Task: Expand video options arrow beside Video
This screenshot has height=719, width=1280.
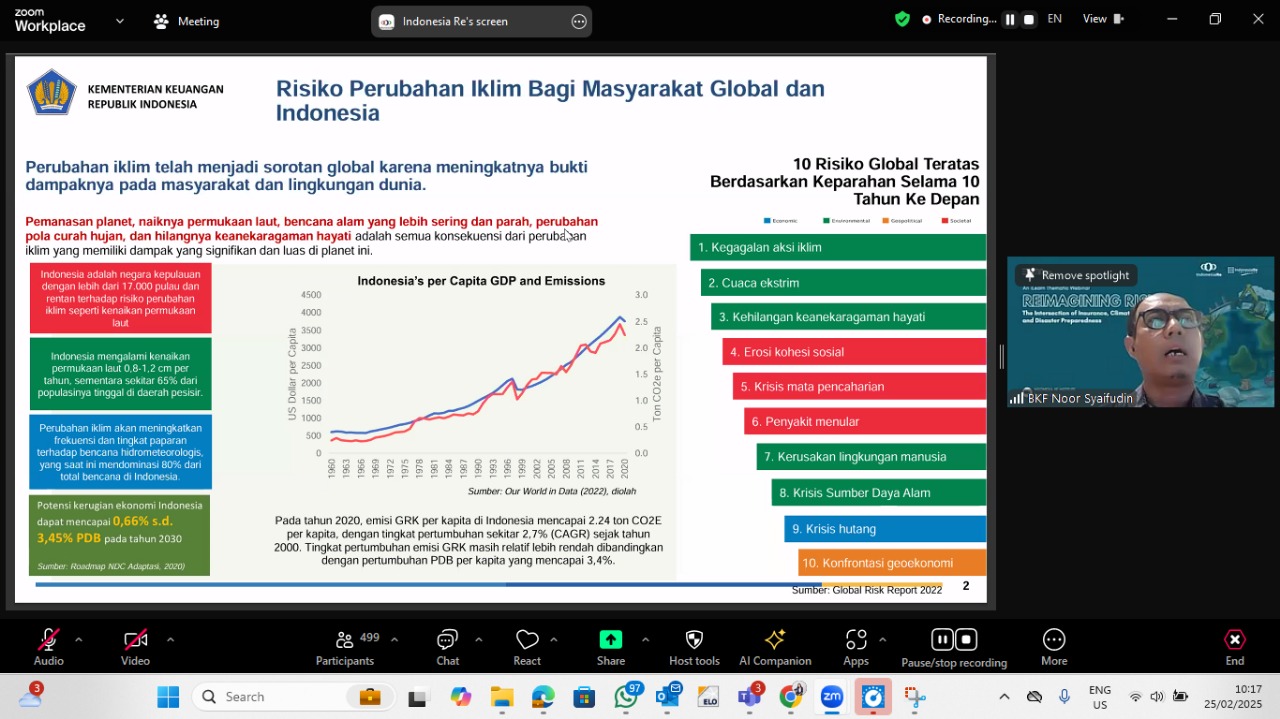Action: click(170, 640)
